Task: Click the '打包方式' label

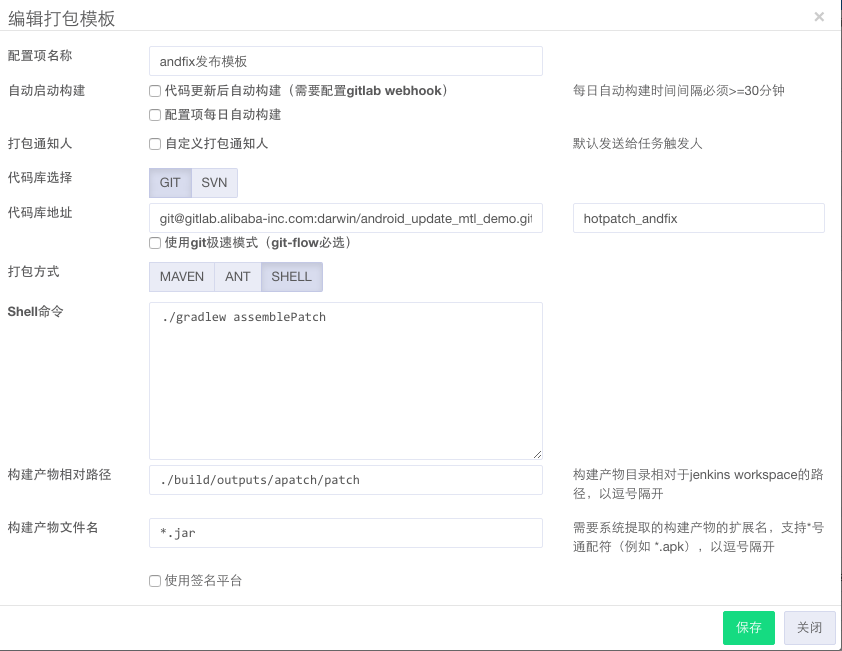Action: coord(33,271)
